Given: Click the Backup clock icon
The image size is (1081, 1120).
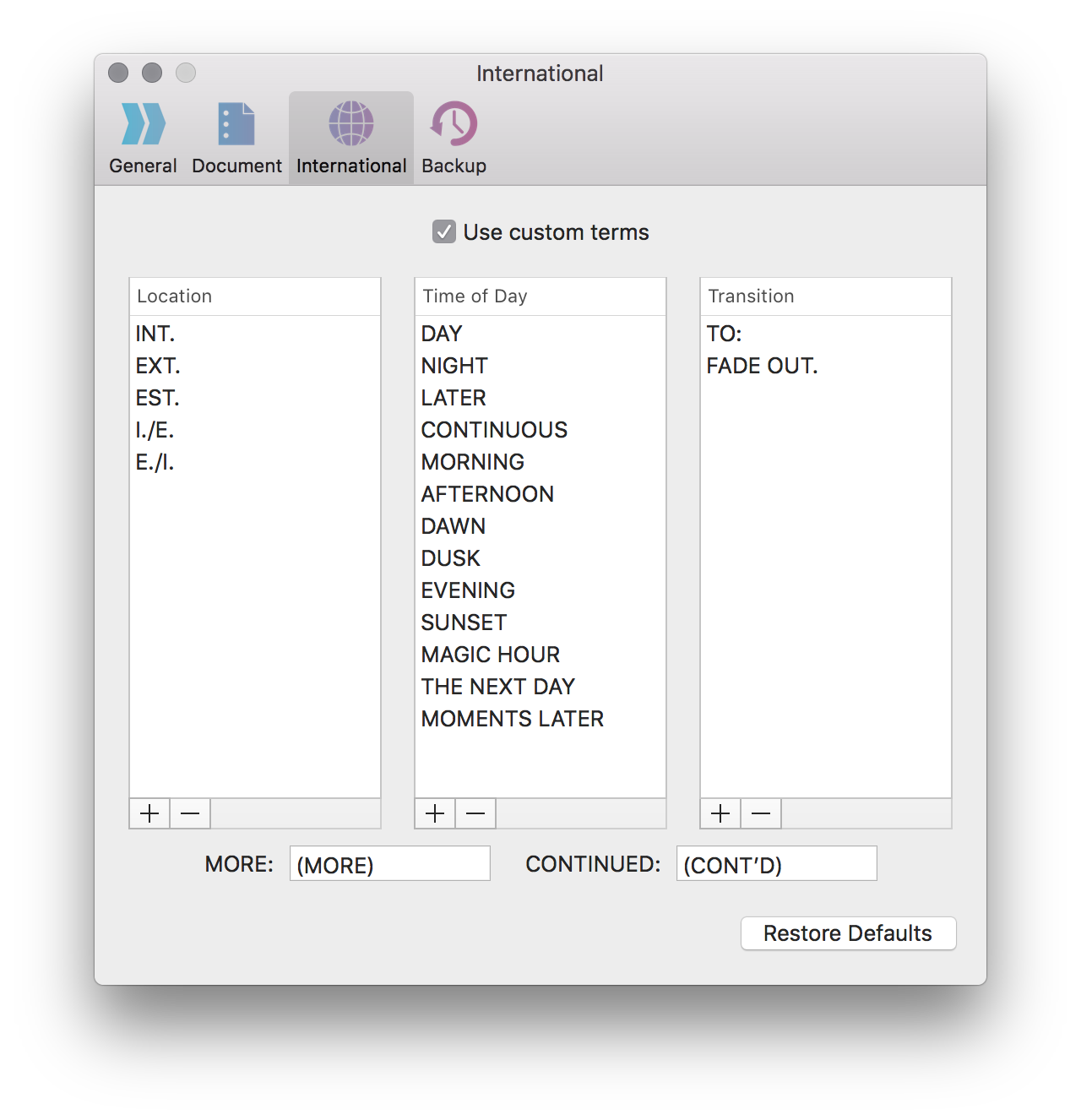Looking at the screenshot, I should pyautogui.click(x=453, y=123).
